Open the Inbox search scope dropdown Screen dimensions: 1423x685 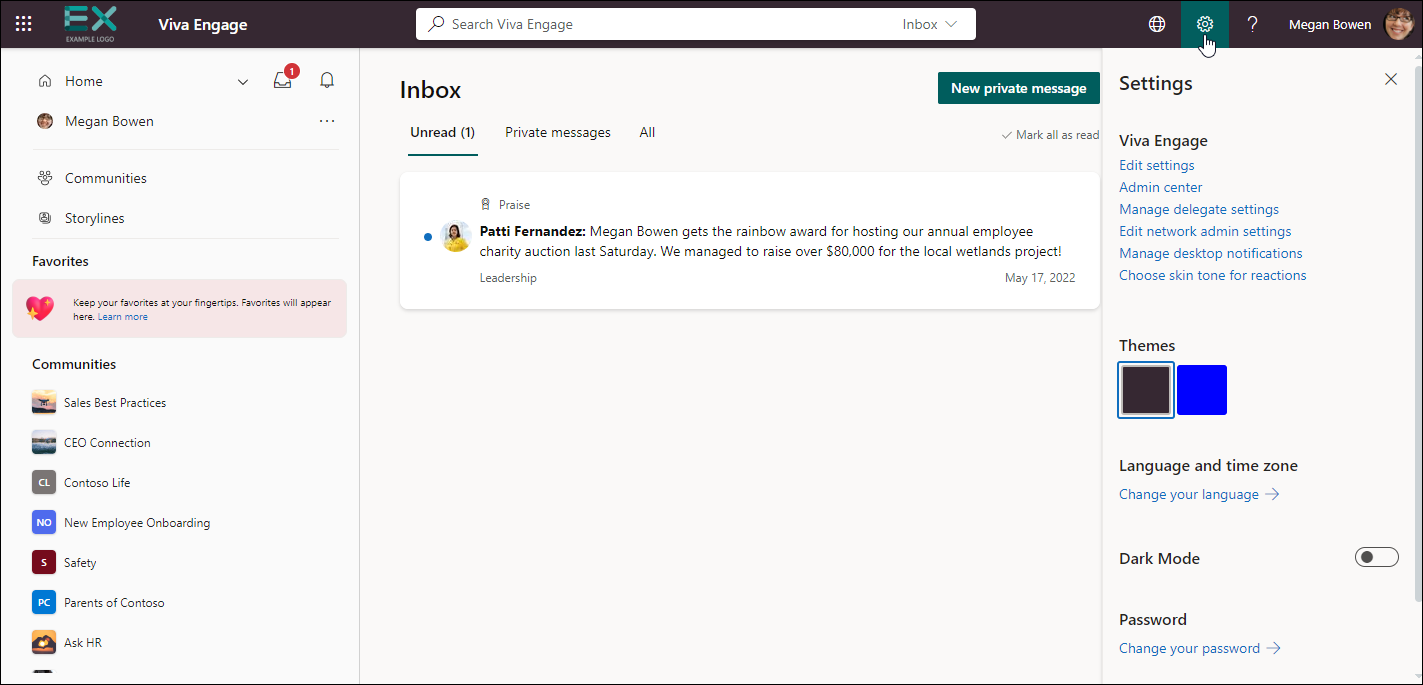pos(930,24)
